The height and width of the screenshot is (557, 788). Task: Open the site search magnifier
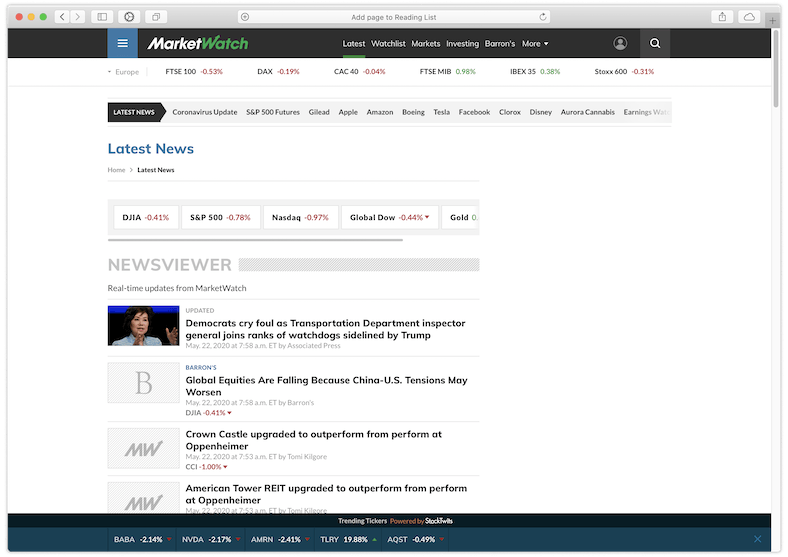point(655,43)
